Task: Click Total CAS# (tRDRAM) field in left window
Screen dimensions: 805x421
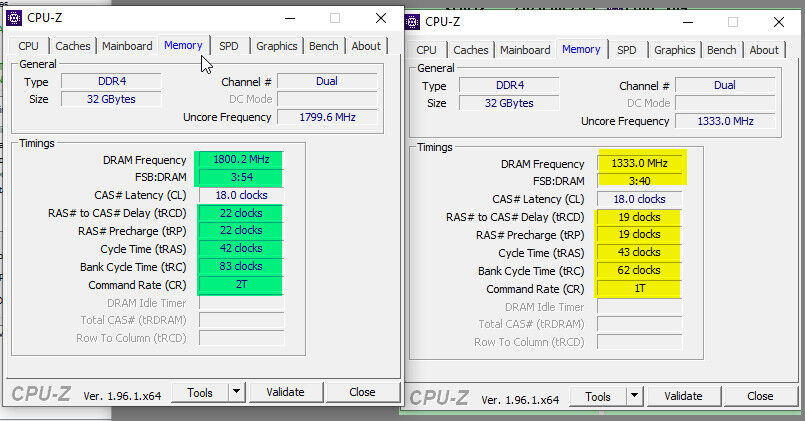Action: pyautogui.click(x=241, y=320)
